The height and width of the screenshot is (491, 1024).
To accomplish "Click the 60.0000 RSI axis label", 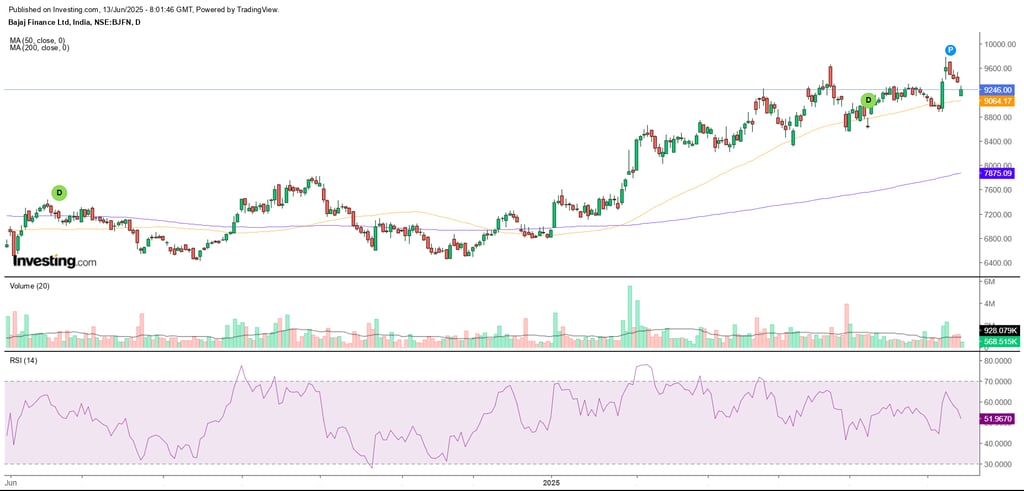I will [1000, 402].
